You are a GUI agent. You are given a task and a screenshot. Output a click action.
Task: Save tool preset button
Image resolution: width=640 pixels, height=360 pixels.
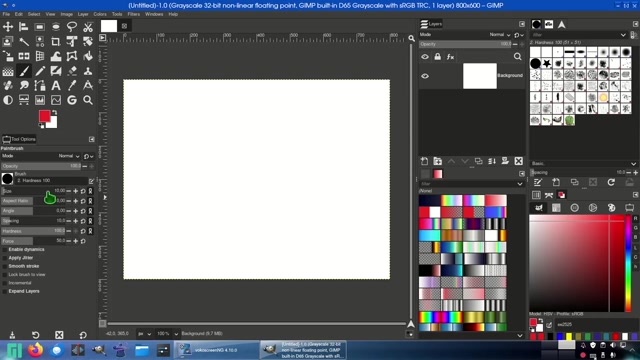pyautogui.click(x=12, y=335)
